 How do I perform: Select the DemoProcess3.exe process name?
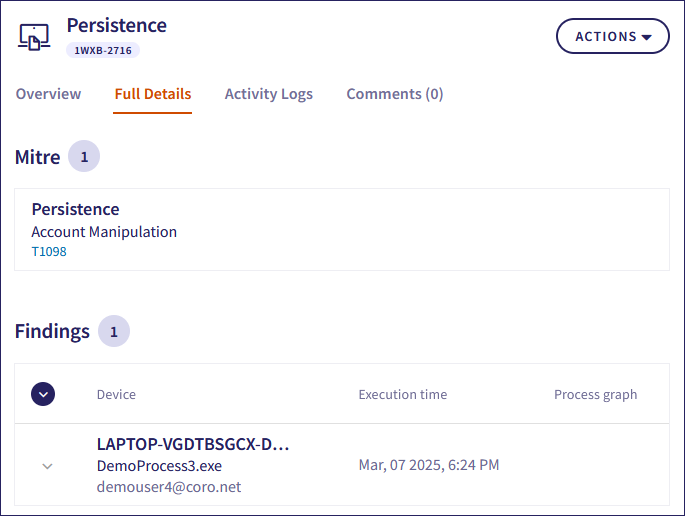tap(159, 466)
